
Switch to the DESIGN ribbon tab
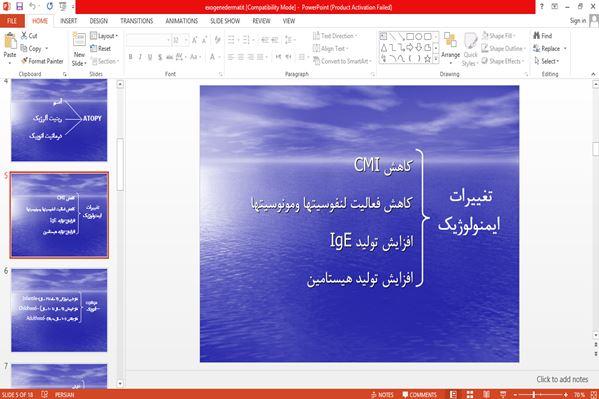(99, 21)
